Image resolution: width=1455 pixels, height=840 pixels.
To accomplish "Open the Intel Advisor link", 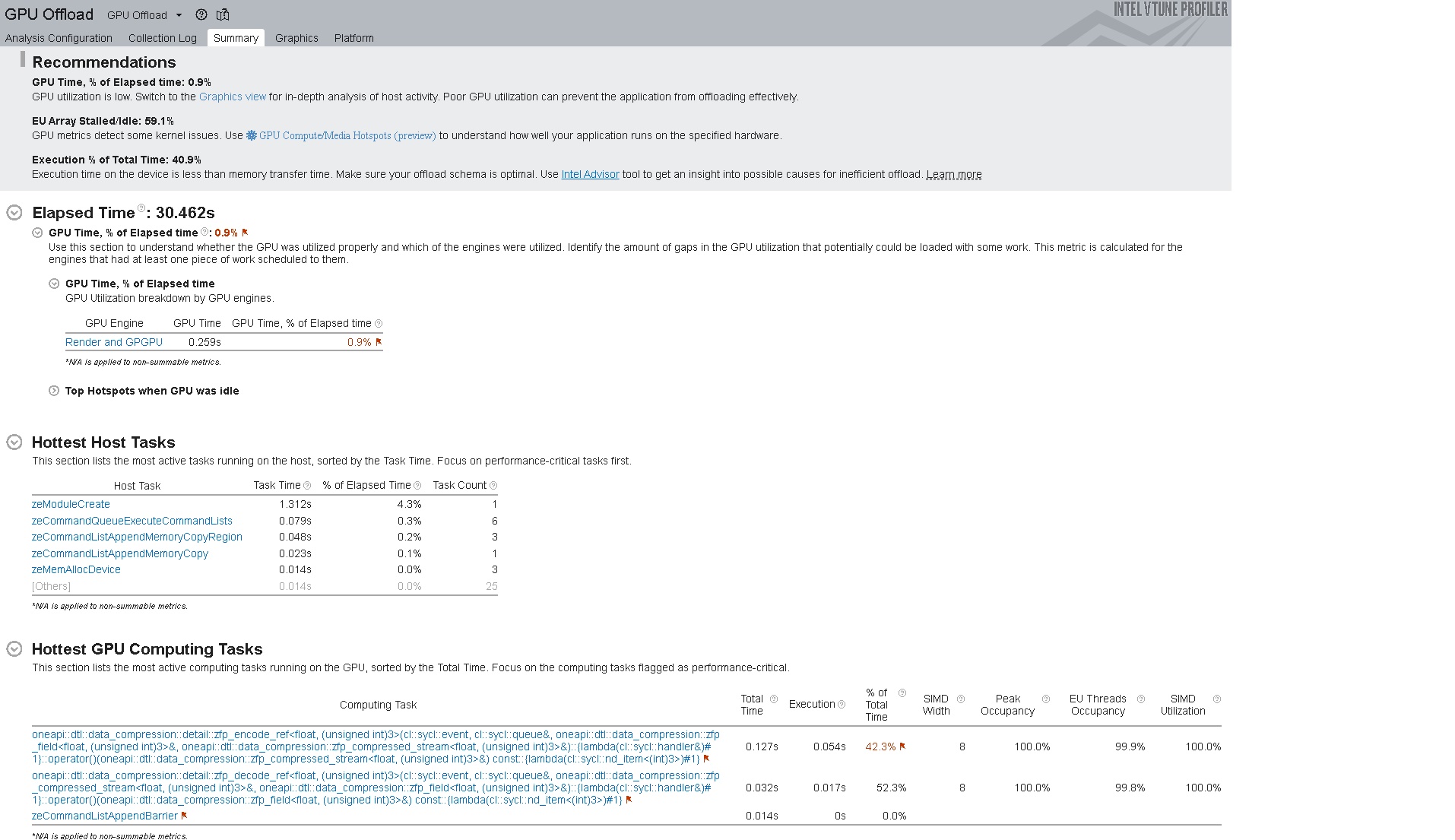I will (x=590, y=174).
